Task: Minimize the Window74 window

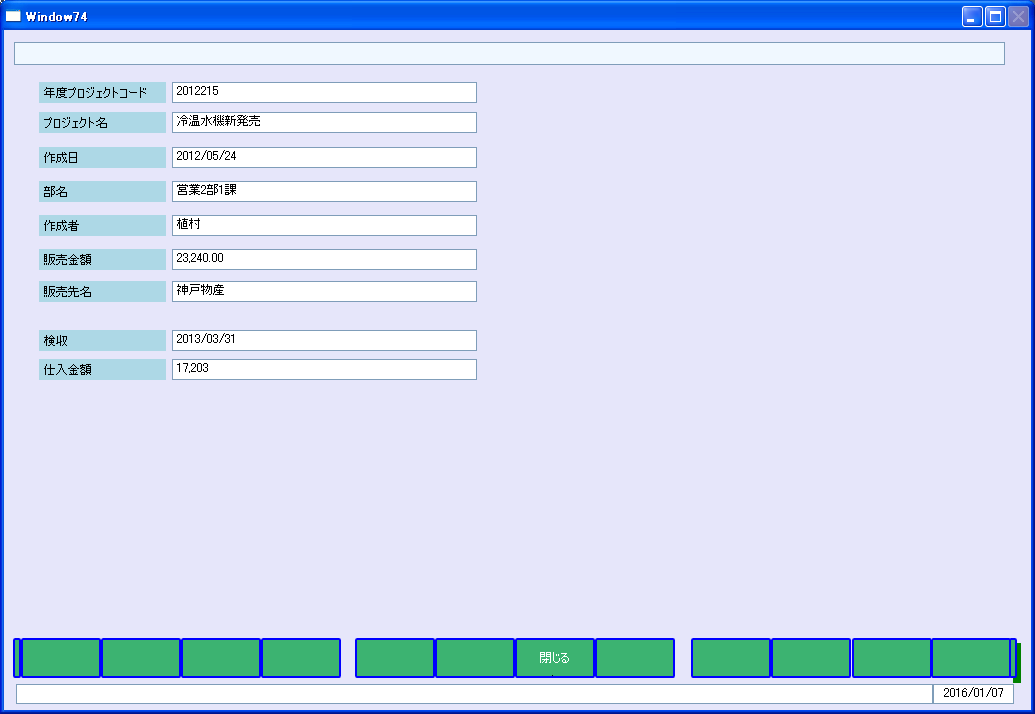Action: (x=972, y=16)
